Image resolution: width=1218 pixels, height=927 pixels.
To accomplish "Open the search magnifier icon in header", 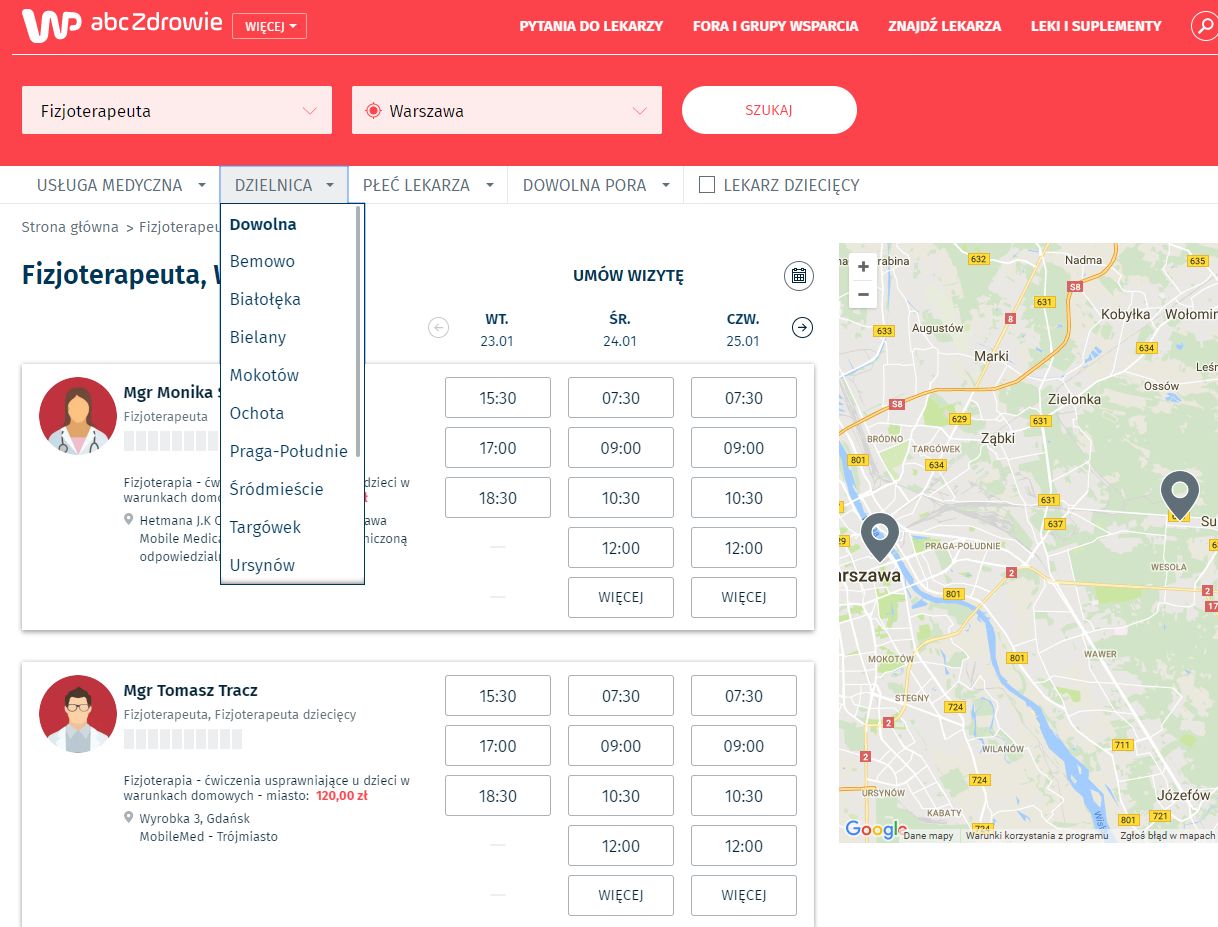I will (x=1205, y=26).
